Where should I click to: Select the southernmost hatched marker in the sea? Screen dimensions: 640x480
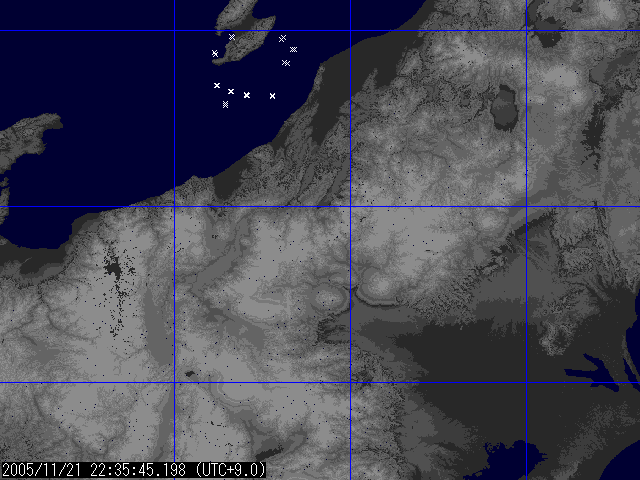(x=226, y=104)
